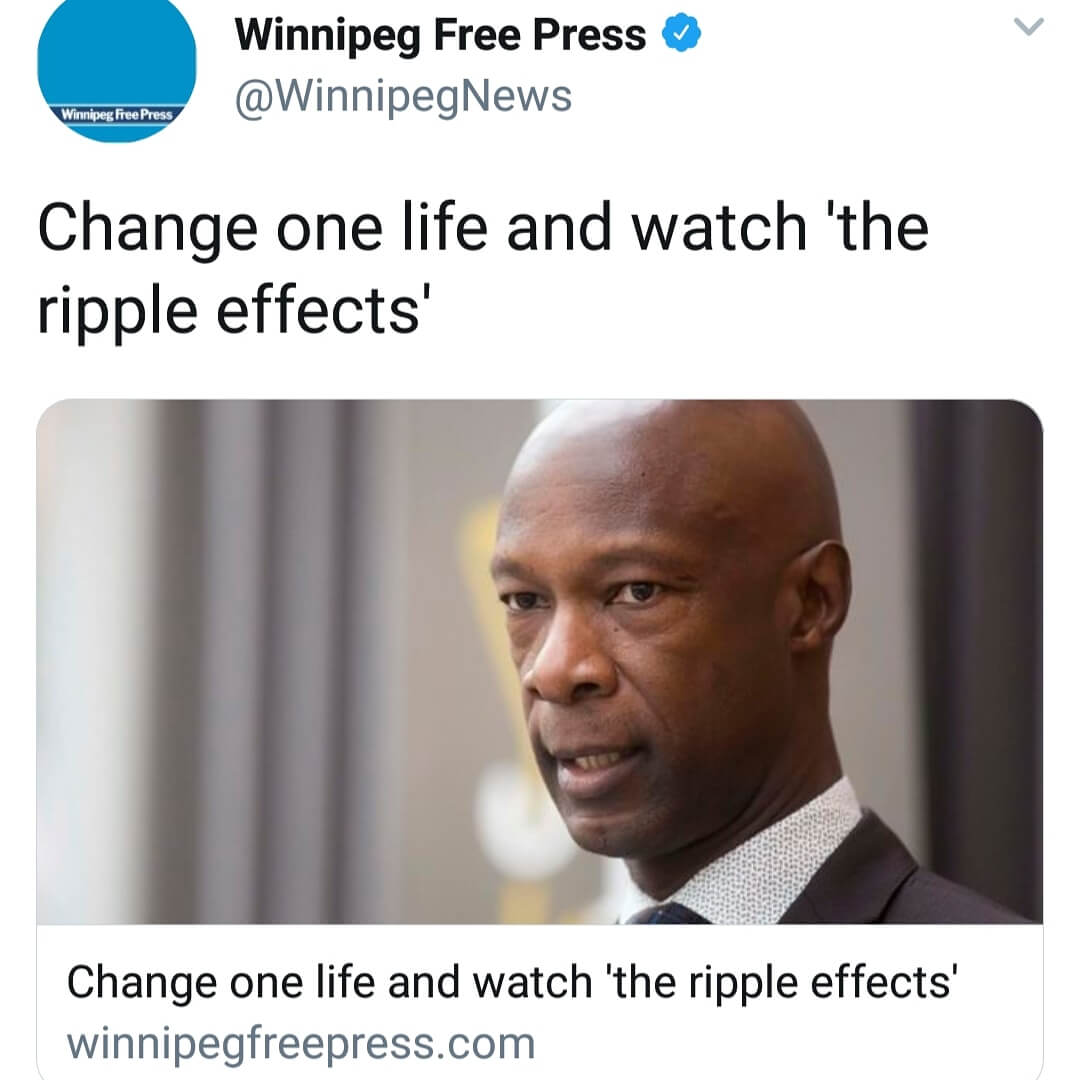
Task: Click the blue verified checkmark badge
Action: pyautogui.click(x=681, y=34)
